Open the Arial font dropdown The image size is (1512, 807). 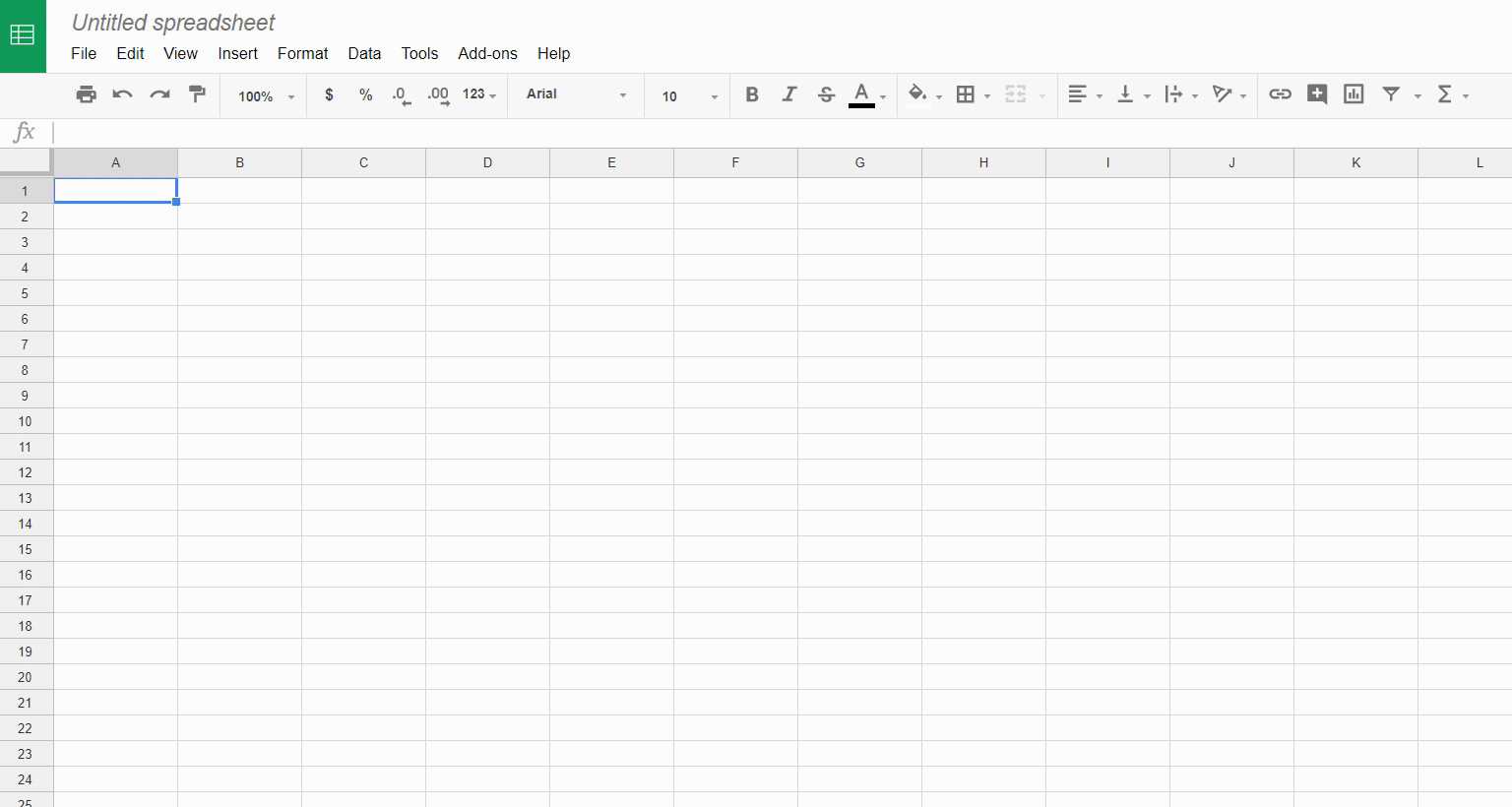click(x=576, y=94)
